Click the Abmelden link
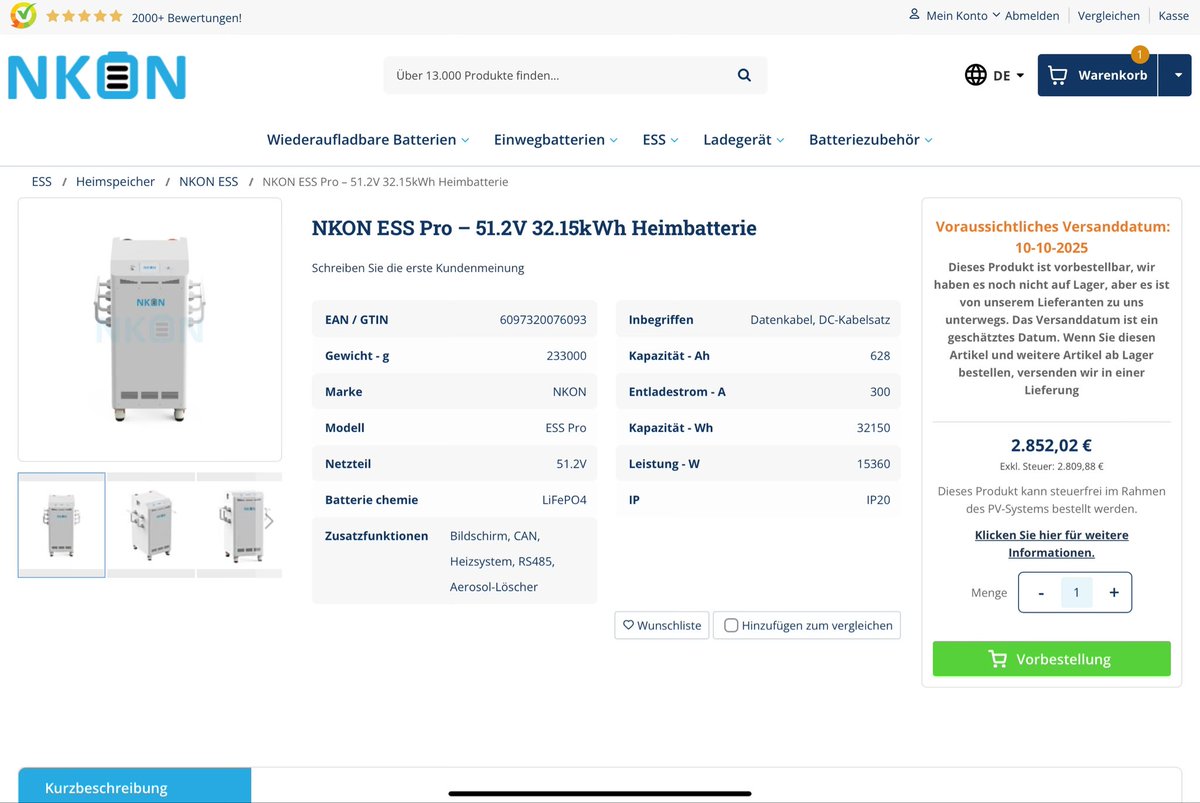This screenshot has height=803, width=1200. click(x=1032, y=16)
